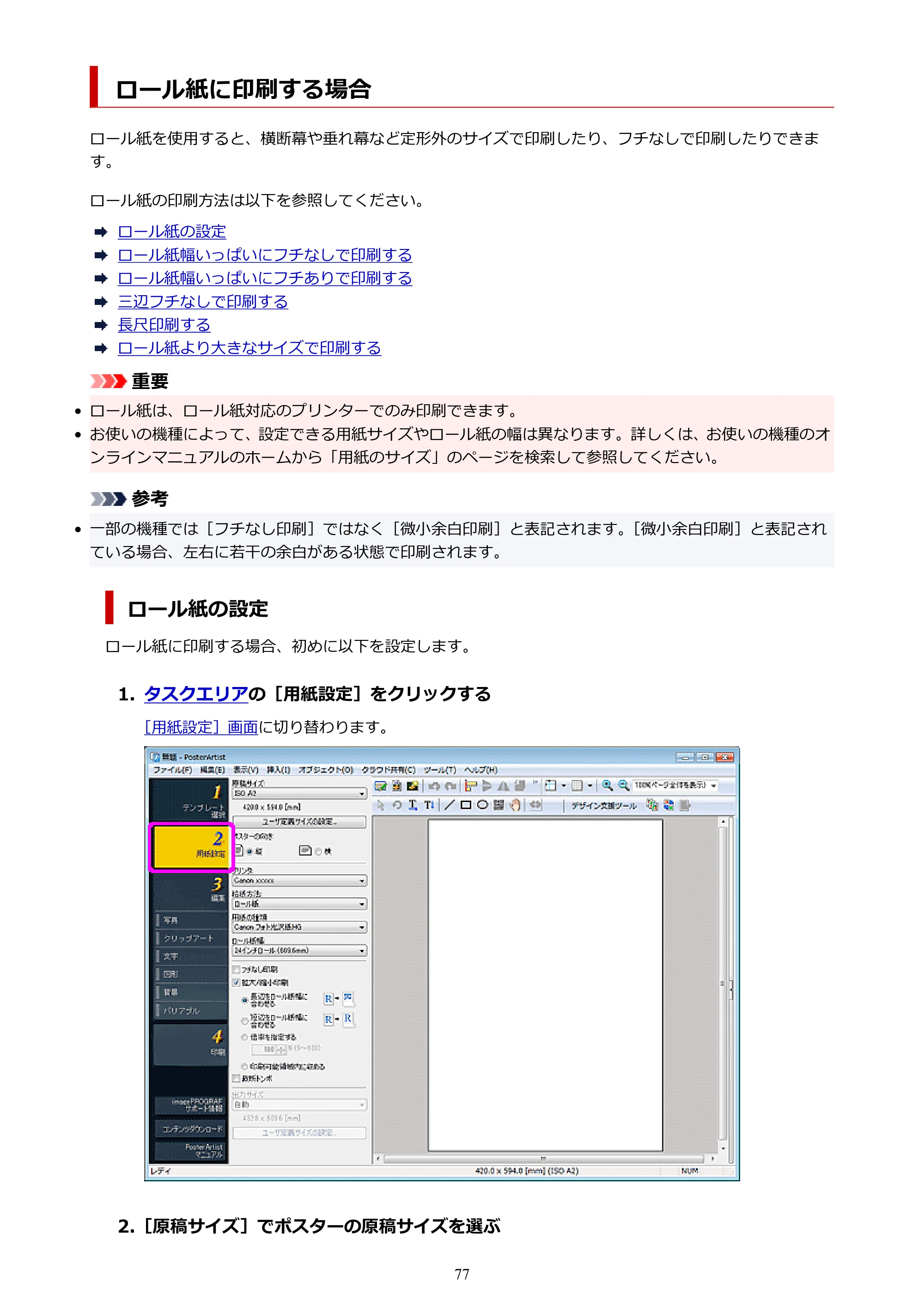
Task: Select 縦 portrait orientation radio button
Action: pos(250,851)
